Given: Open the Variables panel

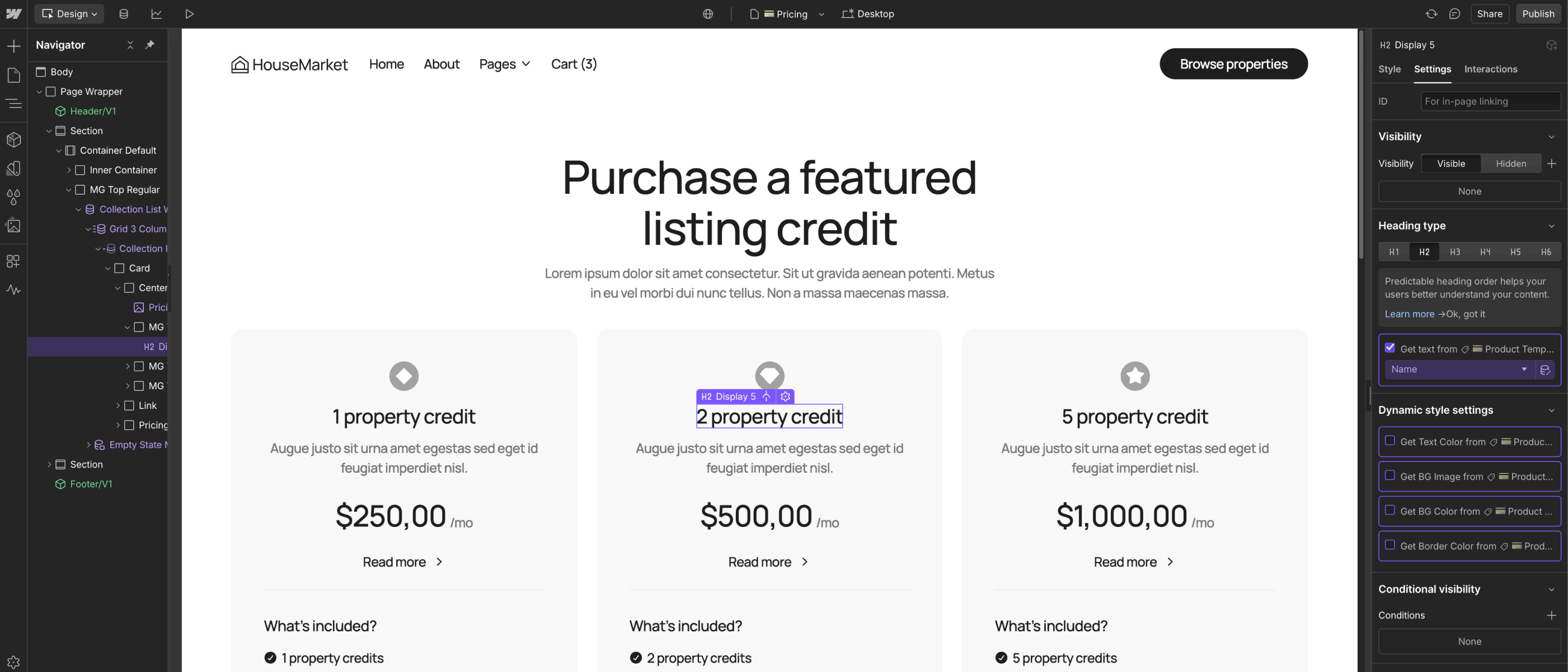Looking at the screenshot, I should (15, 197).
